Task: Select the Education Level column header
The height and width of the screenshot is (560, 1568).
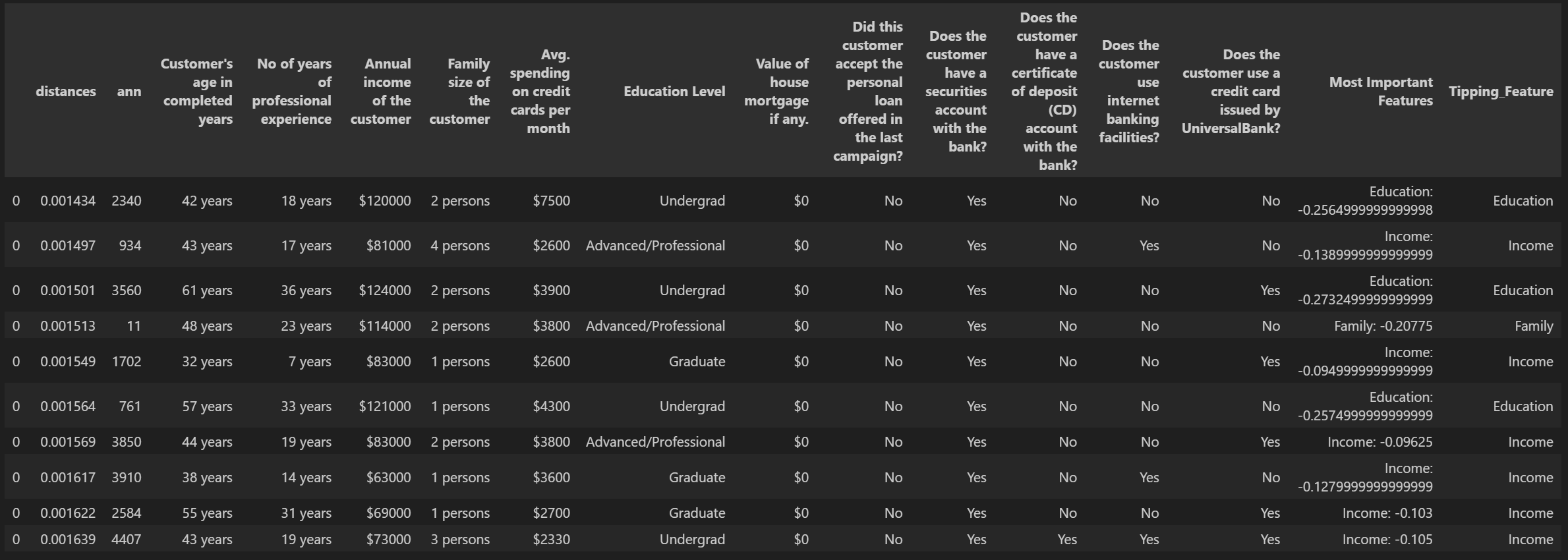Action: [674, 92]
